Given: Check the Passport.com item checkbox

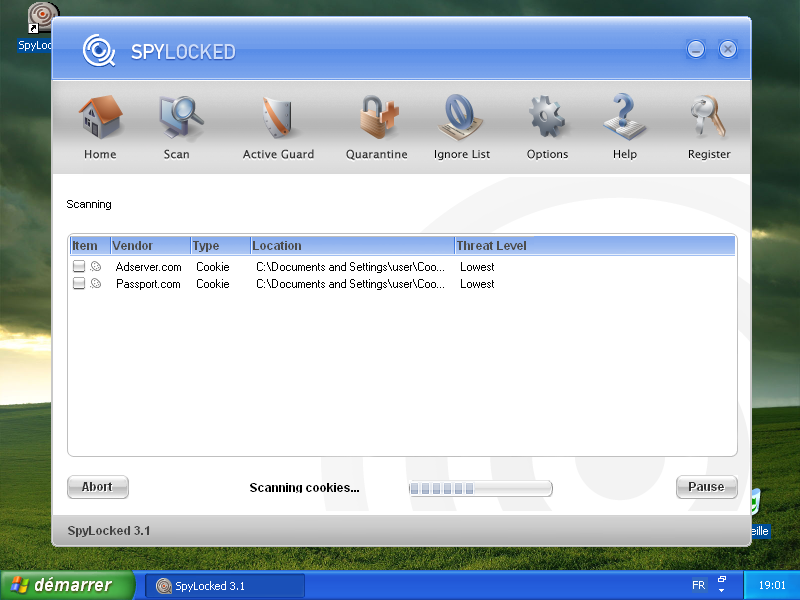Looking at the screenshot, I should click(79, 283).
